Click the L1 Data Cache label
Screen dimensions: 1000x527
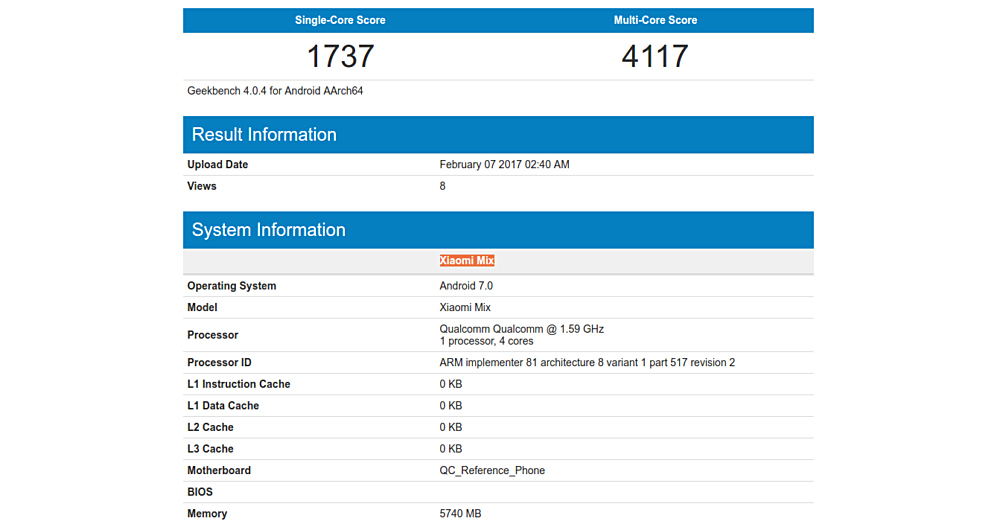click(x=223, y=406)
